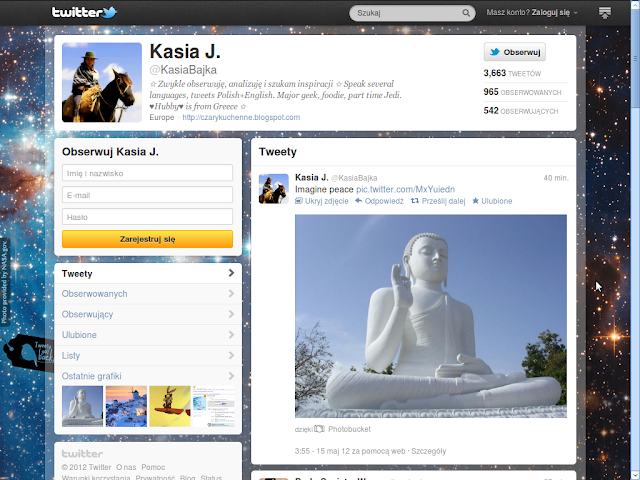Click the O nas footer link
Image resolution: width=640 pixels, height=480 pixels.
(x=126, y=467)
